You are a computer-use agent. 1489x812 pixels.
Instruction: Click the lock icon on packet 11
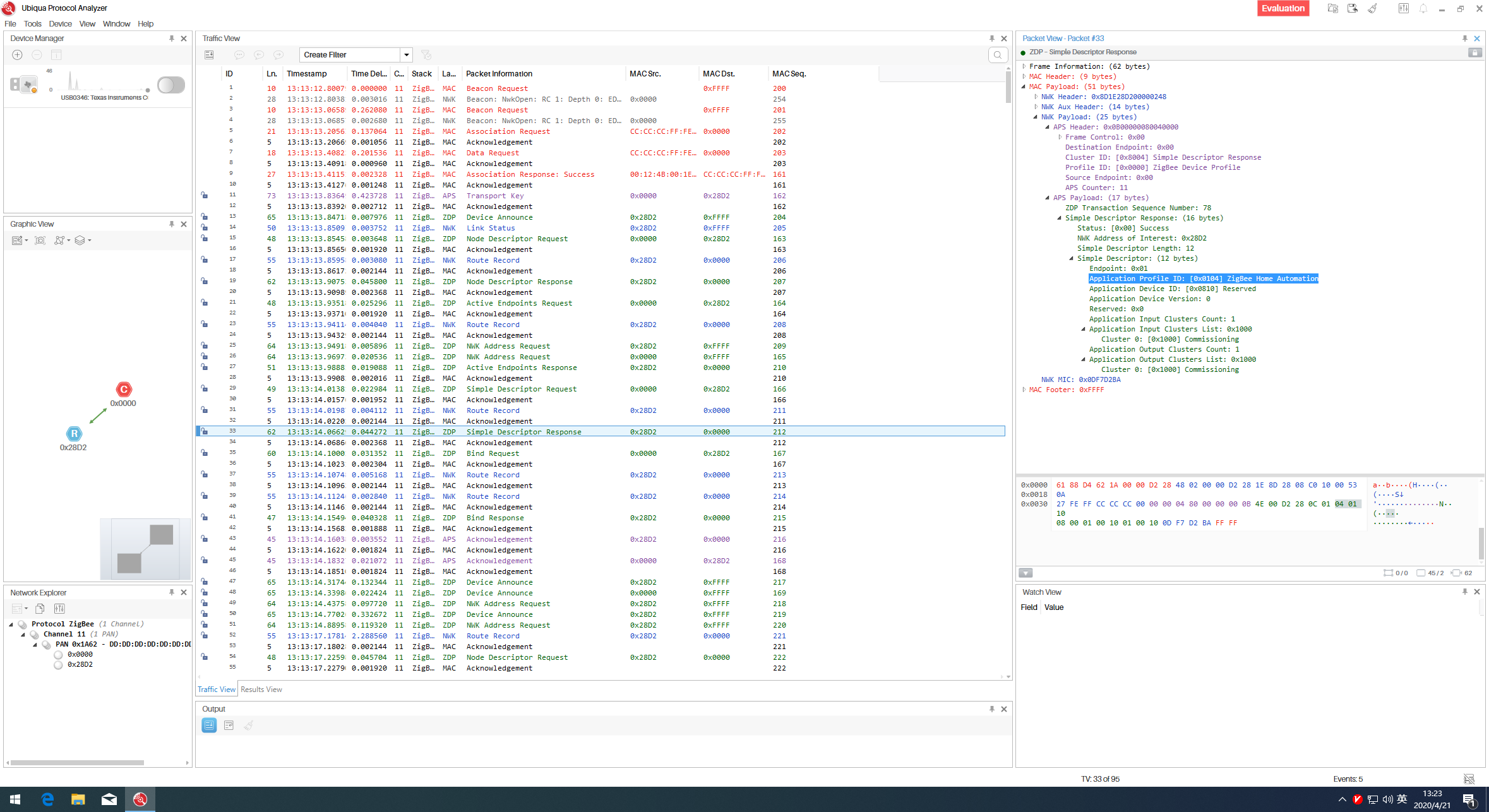205,196
